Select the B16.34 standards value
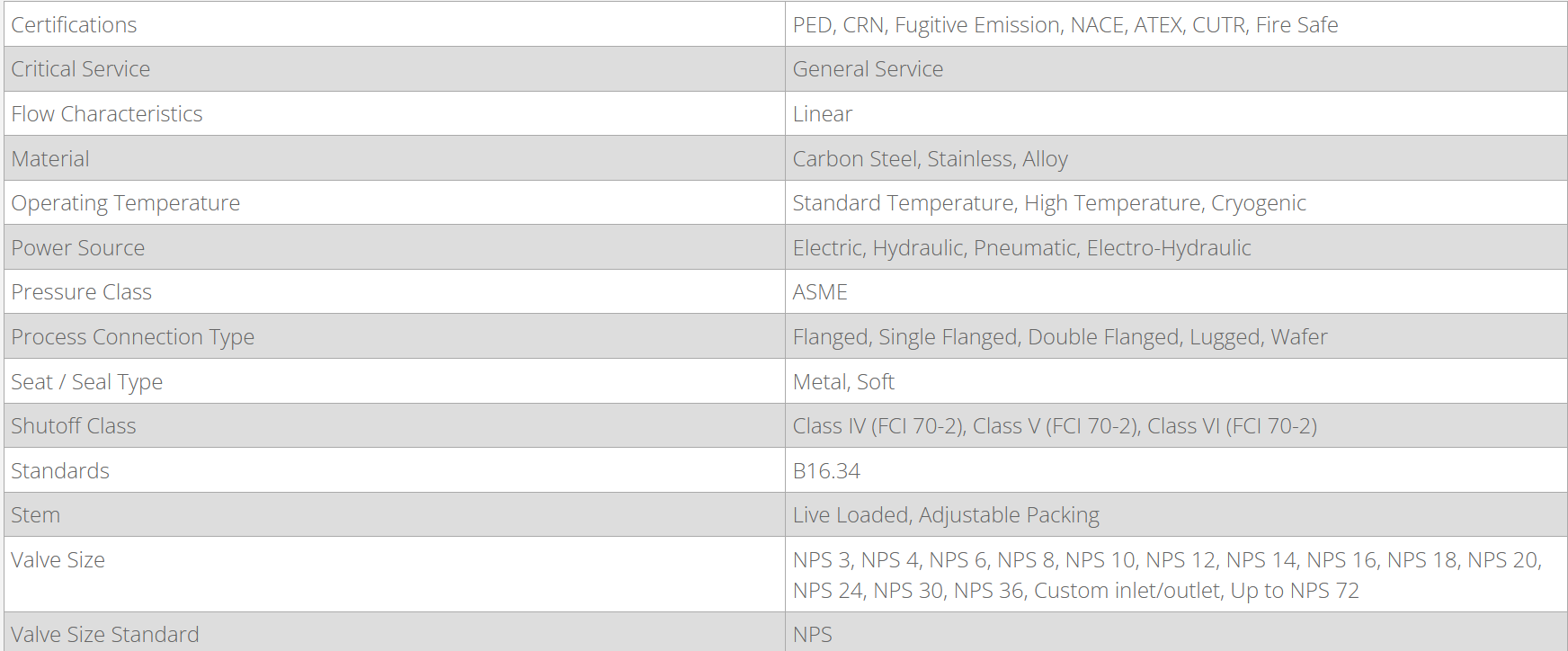The image size is (1568, 651). pos(826,471)
